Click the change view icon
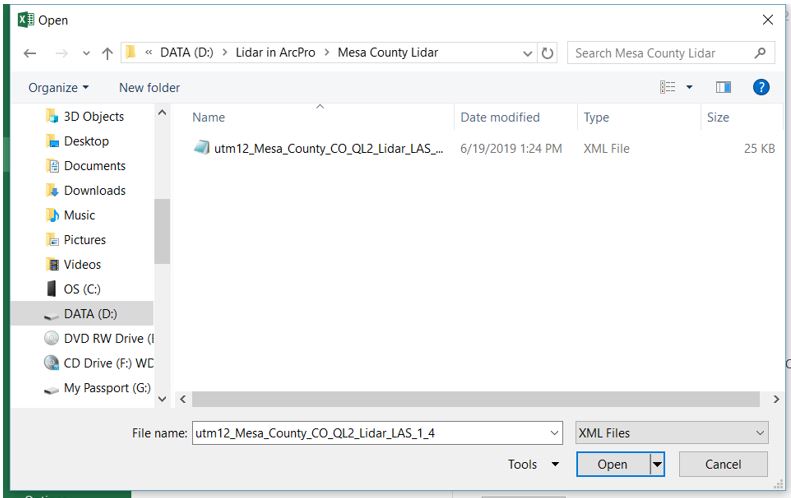 [668, 88]
